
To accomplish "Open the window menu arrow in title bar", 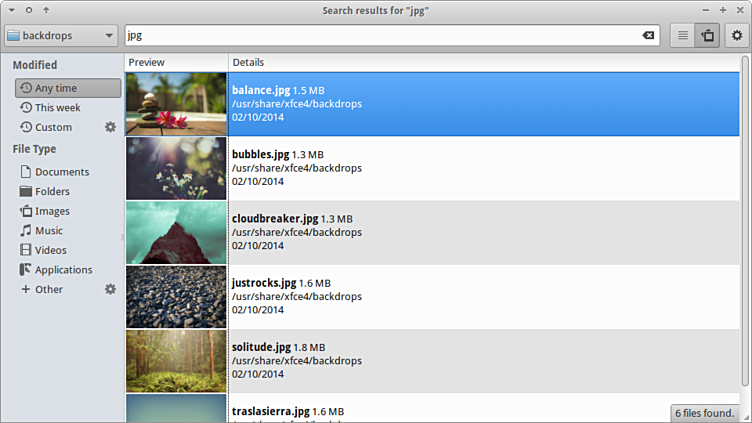I will [9, 10].
